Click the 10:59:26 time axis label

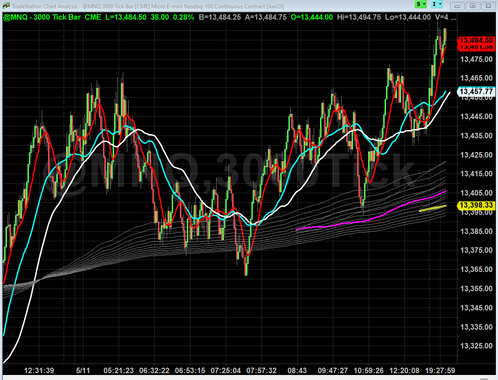[x=368, y=370]
